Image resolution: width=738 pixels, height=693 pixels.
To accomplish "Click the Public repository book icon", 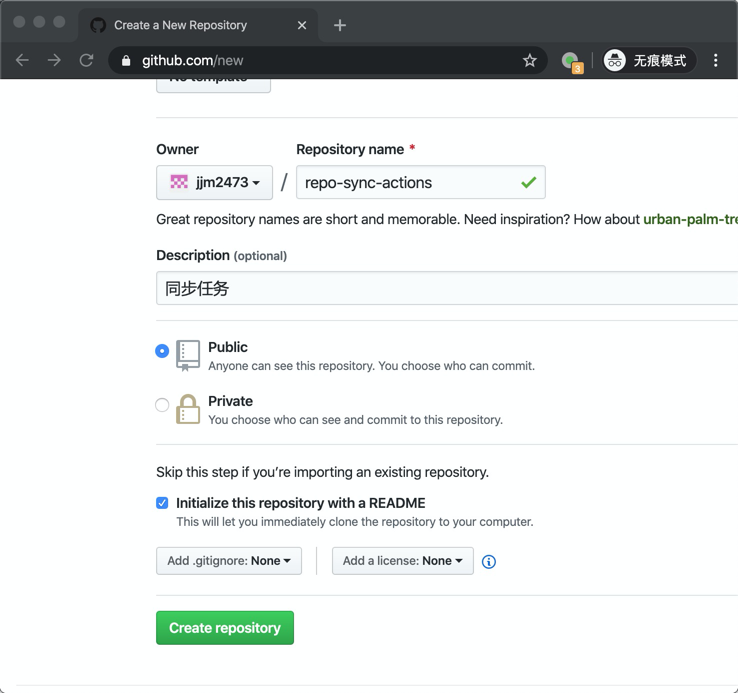I will pos(188,355).
